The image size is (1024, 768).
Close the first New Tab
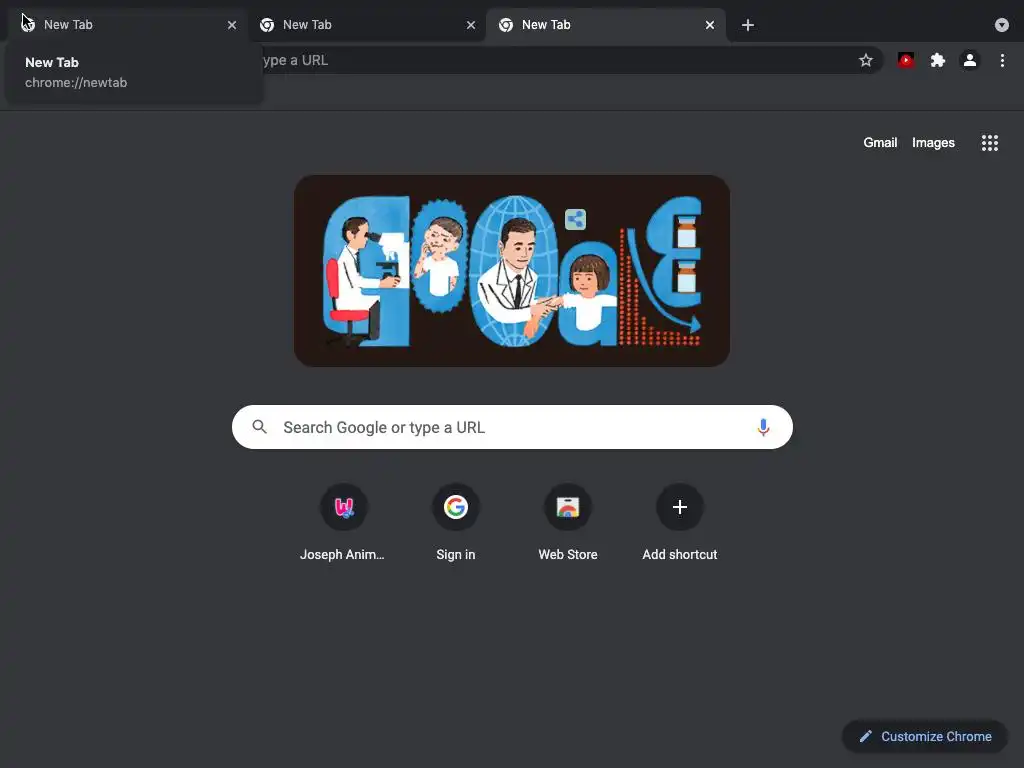[x=232, y=25]
